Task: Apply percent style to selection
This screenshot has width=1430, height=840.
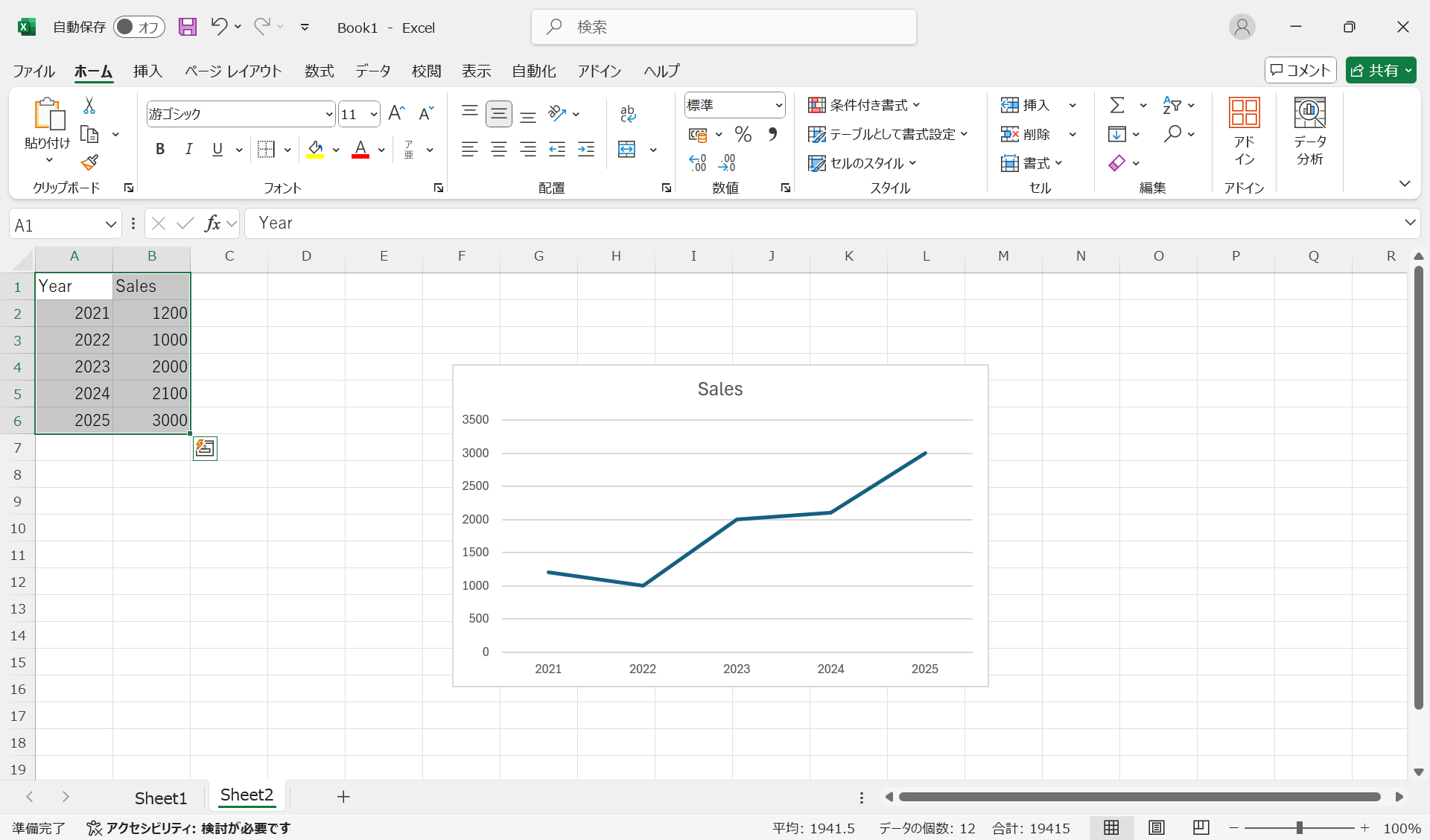Action: tap(743, 134)
